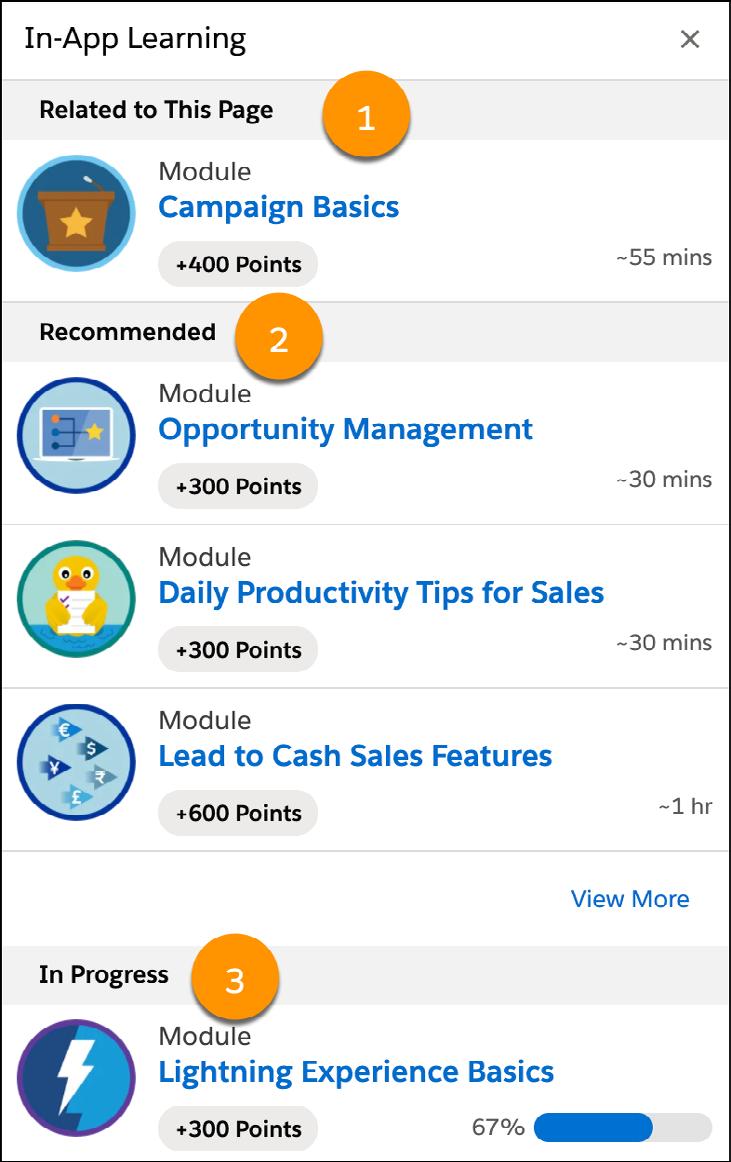Open the Campaign Basics podium badge icon
The width and height of the screenshot is (731, 1162).
(x=76, y=213)
